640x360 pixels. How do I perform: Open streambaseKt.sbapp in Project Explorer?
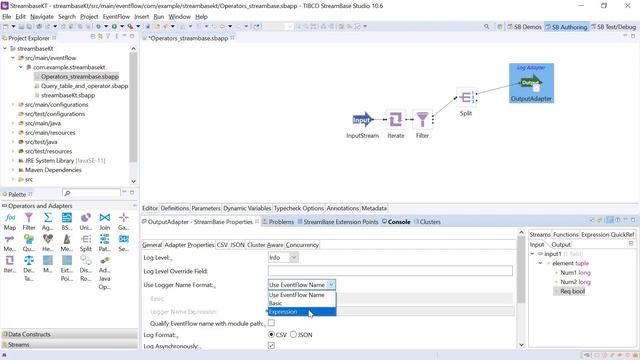coord(68,95)
